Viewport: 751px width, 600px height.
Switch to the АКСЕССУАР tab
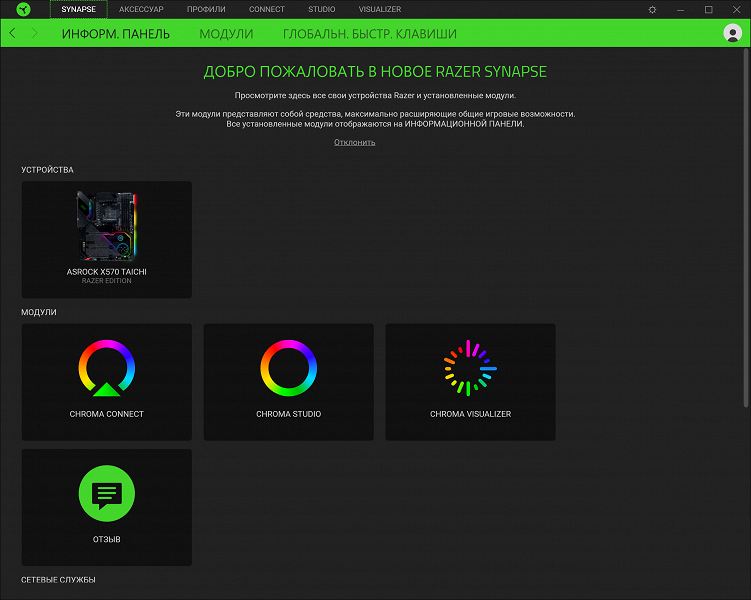[x=141, y=9]
